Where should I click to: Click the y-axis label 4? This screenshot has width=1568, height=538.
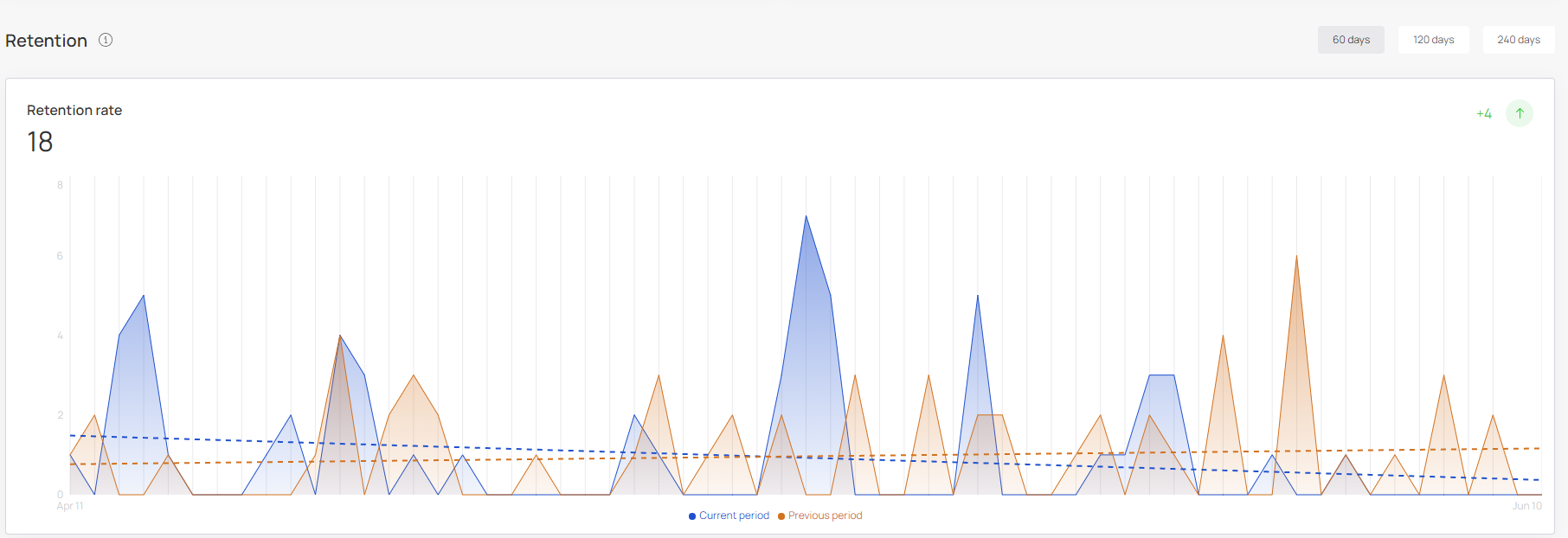(60, 336)
